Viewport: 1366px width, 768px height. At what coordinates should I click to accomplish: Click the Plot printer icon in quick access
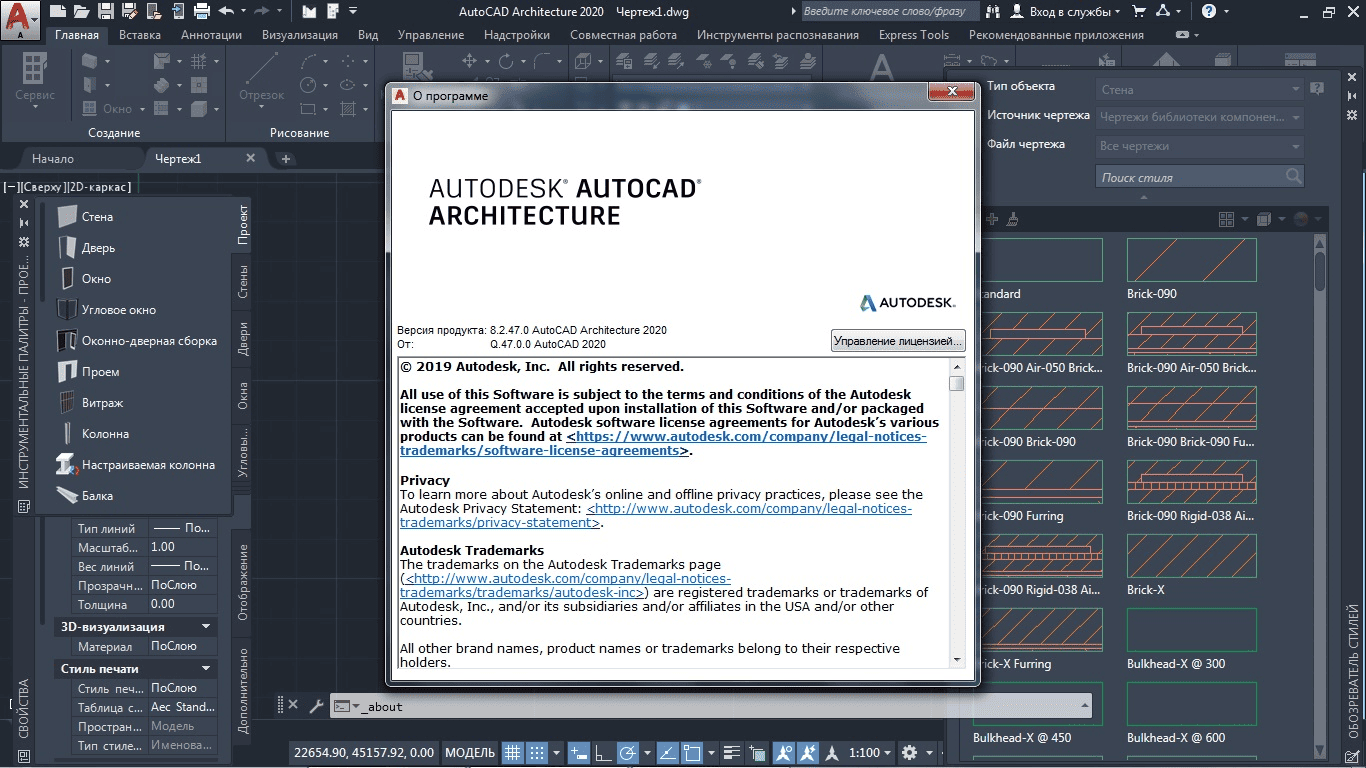coord(202,12)
